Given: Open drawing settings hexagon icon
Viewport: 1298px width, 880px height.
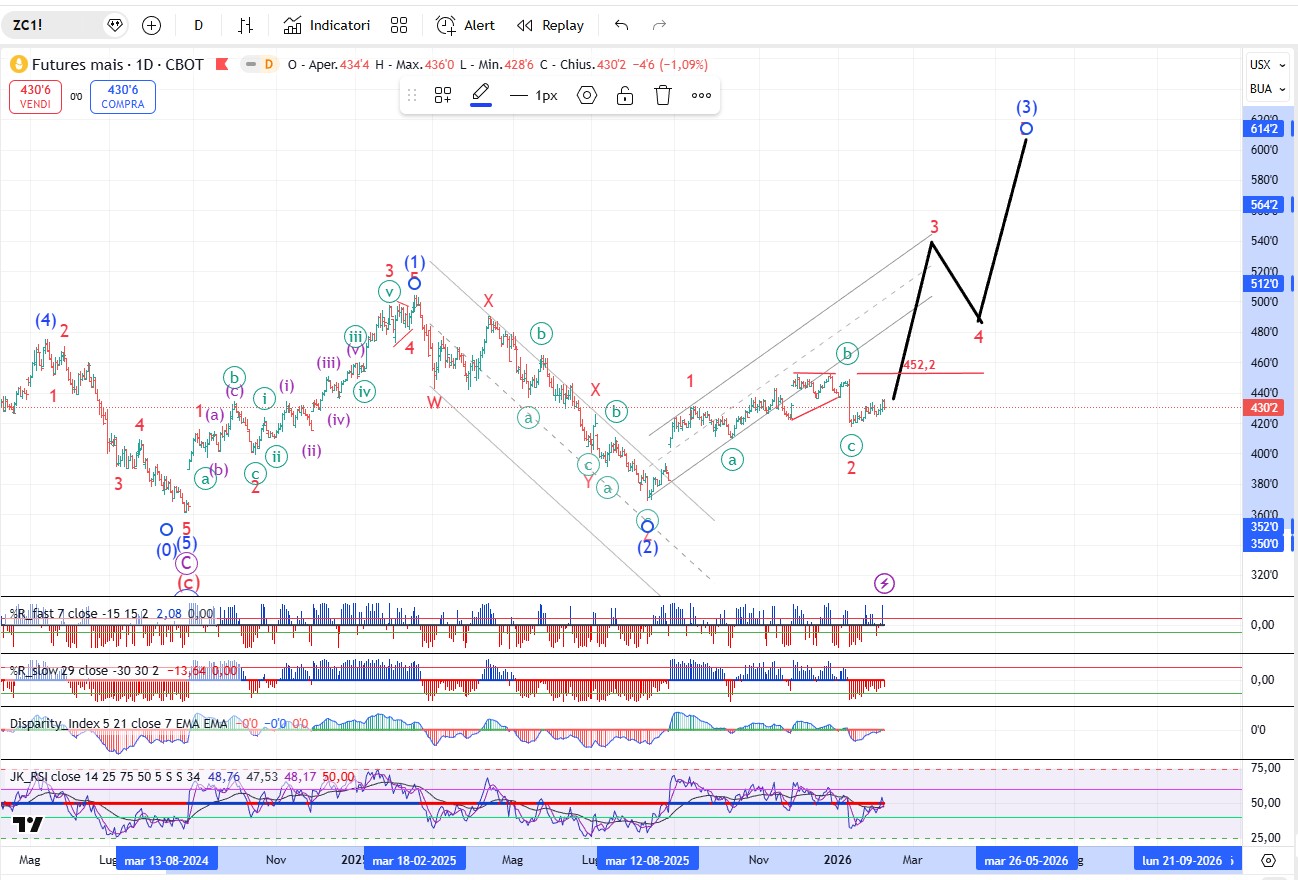Looking at the screenshot, I should click(587, 95).
